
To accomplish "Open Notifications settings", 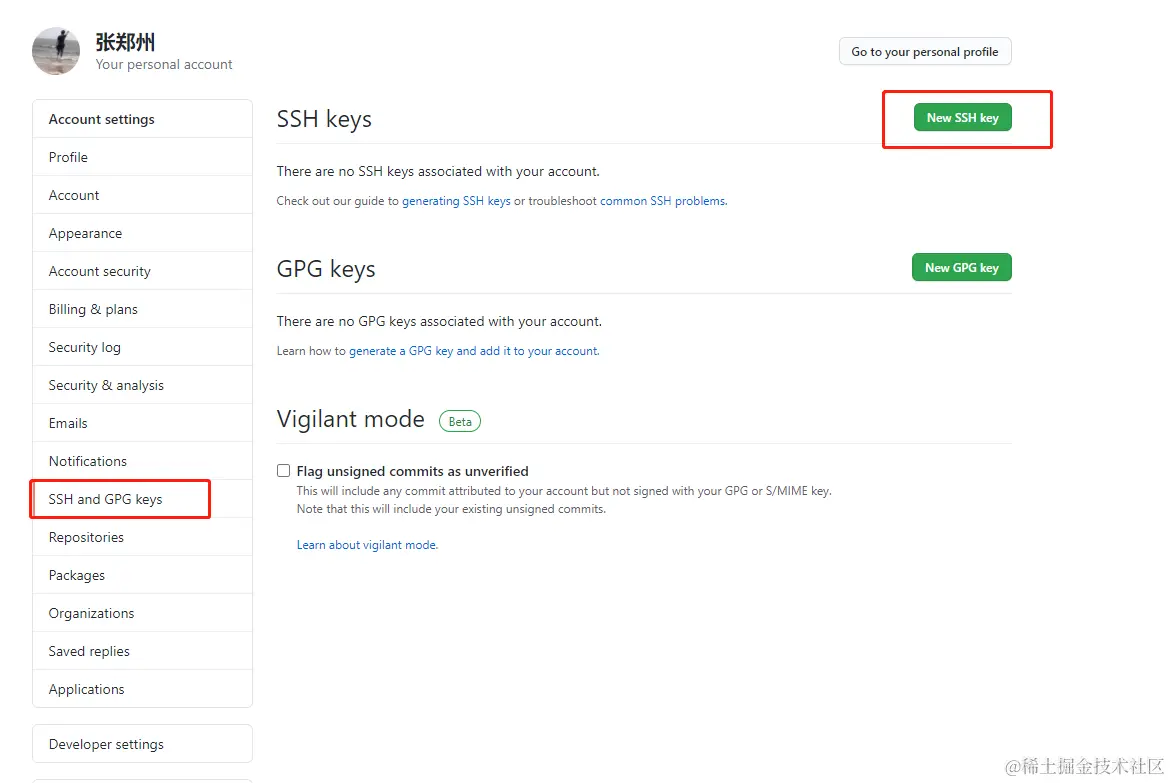I will (88, 461).
